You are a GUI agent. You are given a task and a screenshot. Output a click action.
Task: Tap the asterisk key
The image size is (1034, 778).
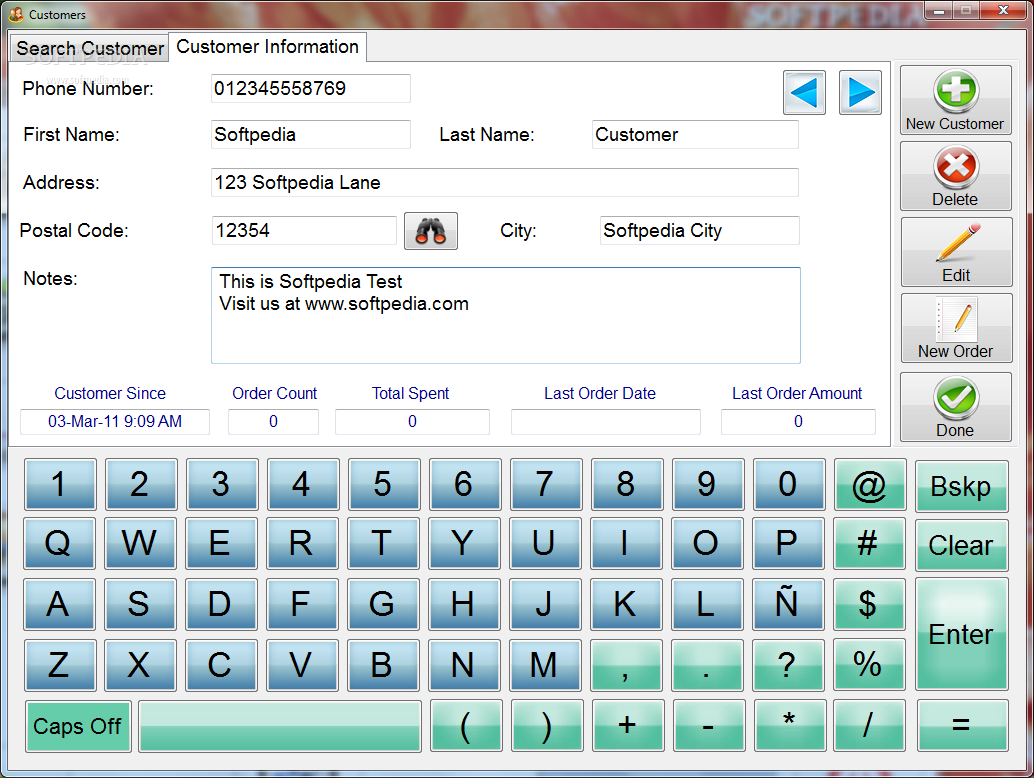790,726
